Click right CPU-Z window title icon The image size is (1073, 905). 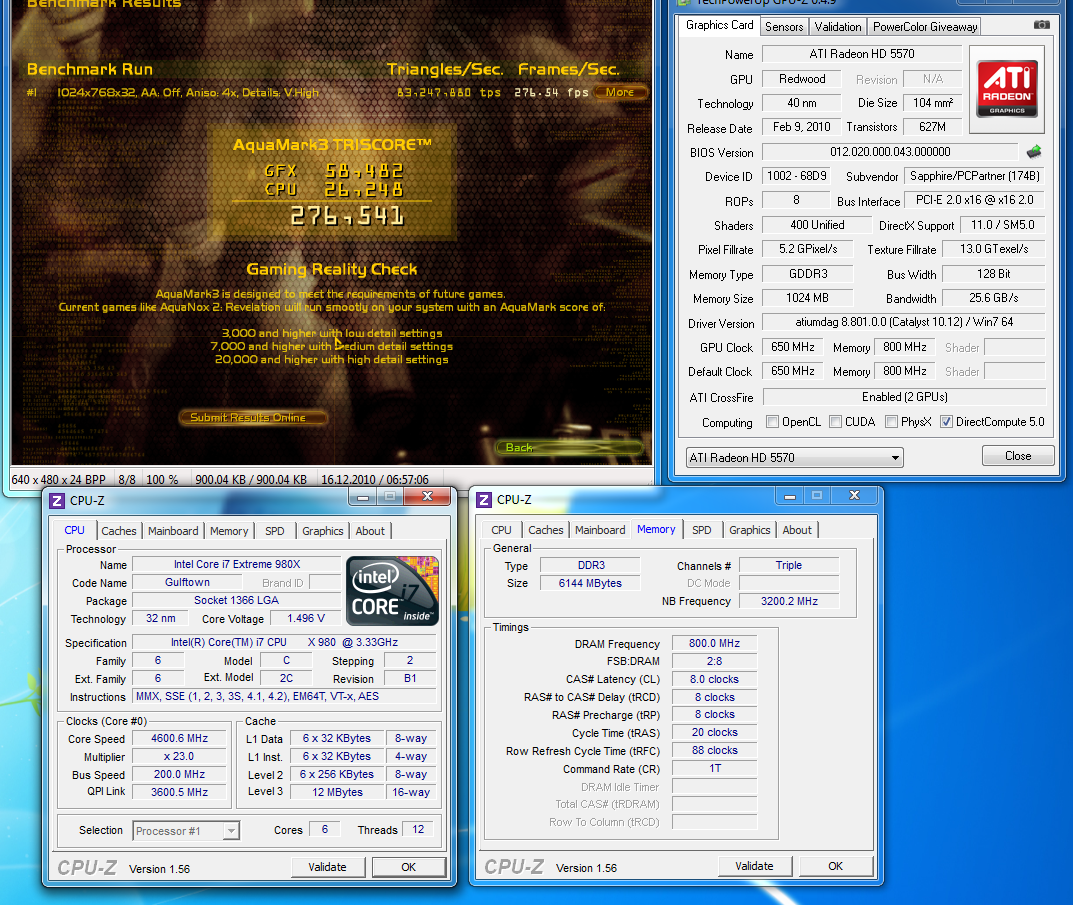click(x=484, y=500)
